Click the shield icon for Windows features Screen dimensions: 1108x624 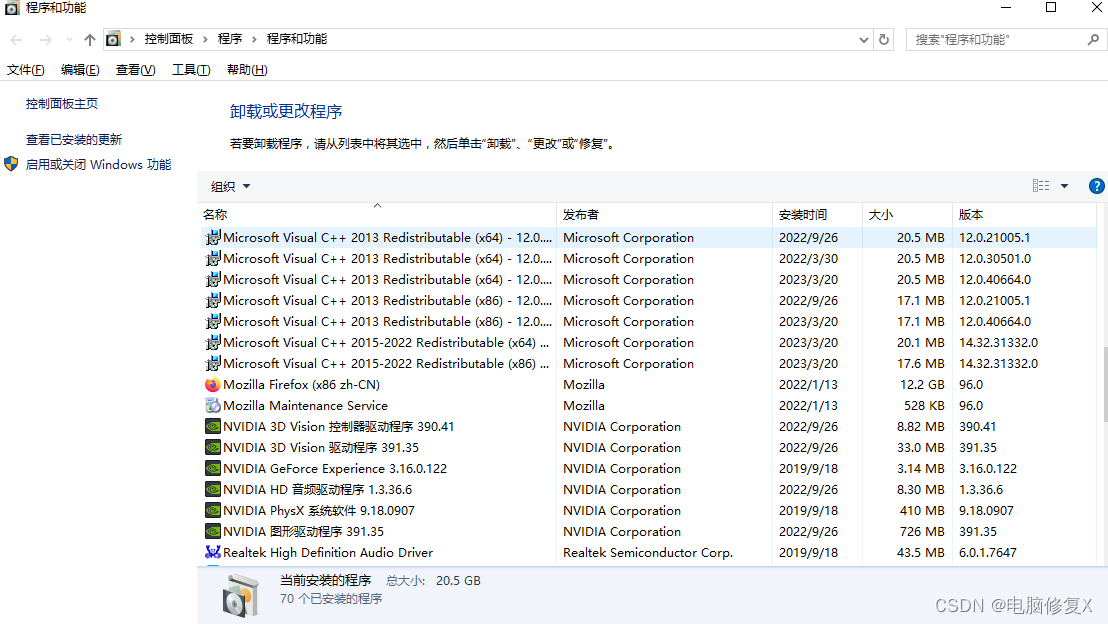pyautogui.click(x=11, y=164)
